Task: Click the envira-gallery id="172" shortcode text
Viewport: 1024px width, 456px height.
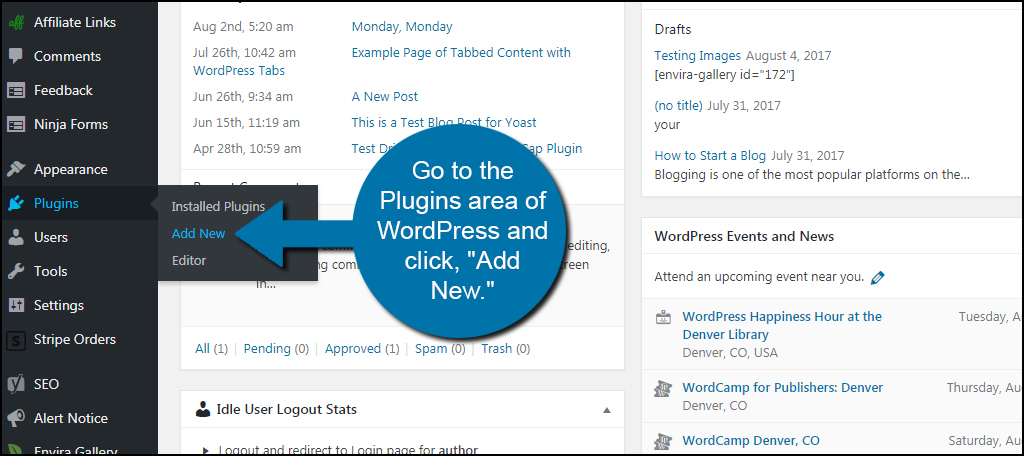Action: pos(724,74)
